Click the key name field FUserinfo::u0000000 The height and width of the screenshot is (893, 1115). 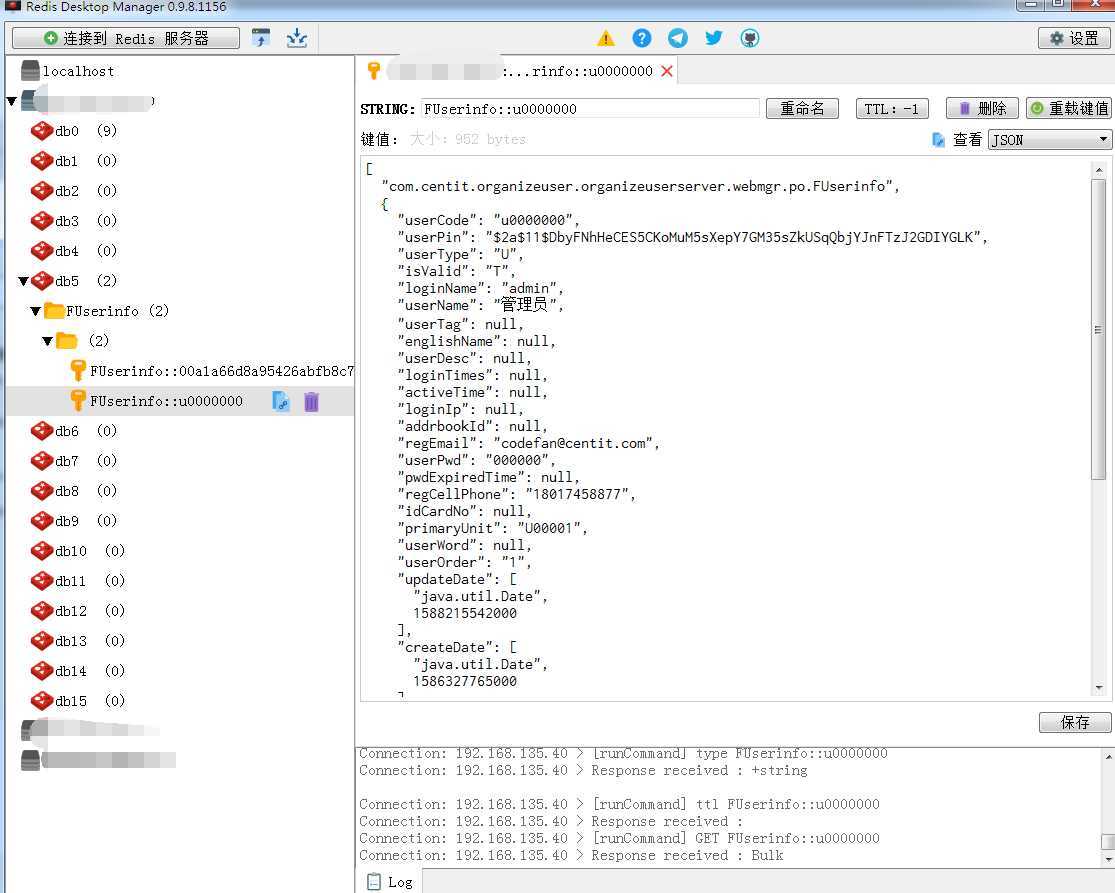coord(590,109)
